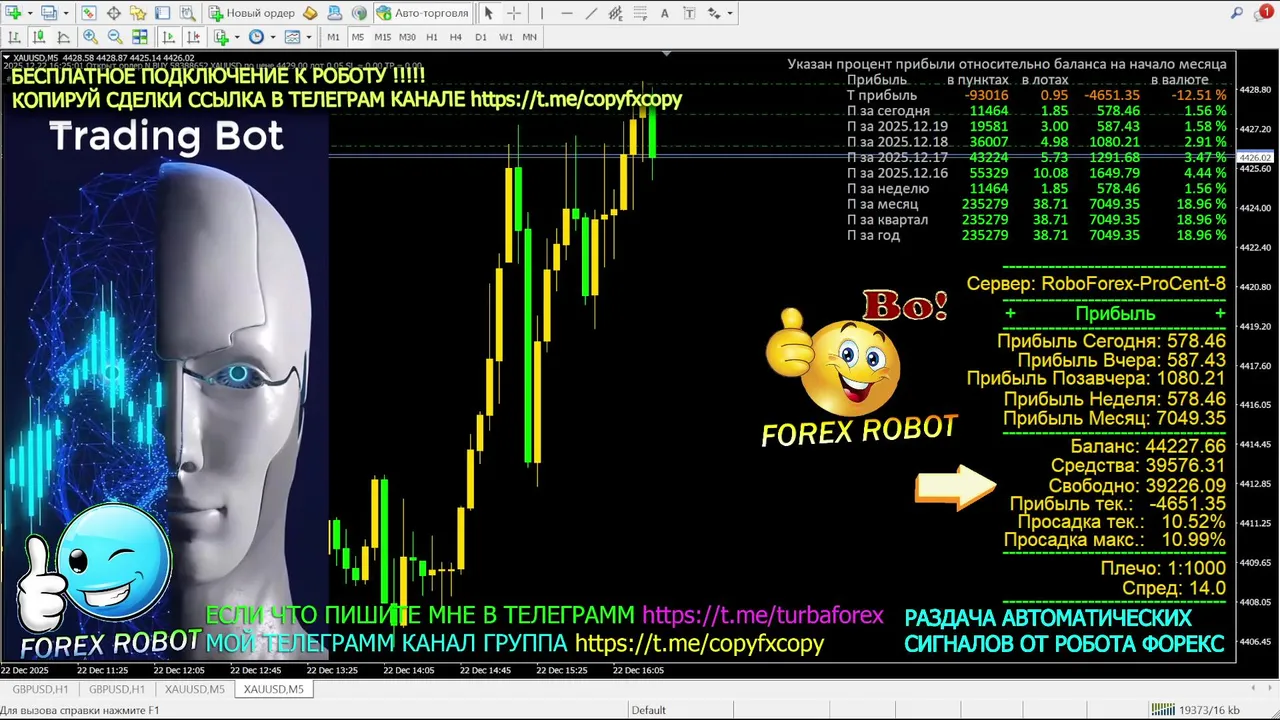The width and height of the screenshot is (1280, 720).
Task: Switch chart to line chart mode
Action: [x=63, y=37]
